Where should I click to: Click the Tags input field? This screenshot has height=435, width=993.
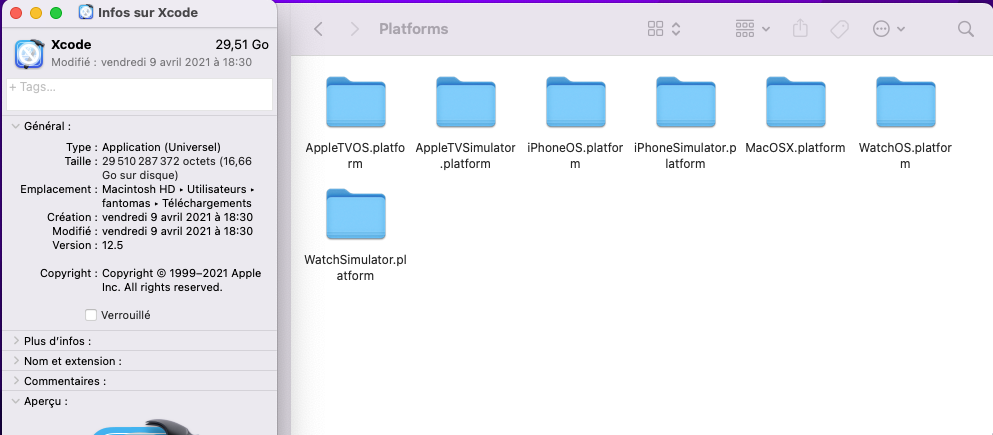pyautogui.click(x=139, y=94)
